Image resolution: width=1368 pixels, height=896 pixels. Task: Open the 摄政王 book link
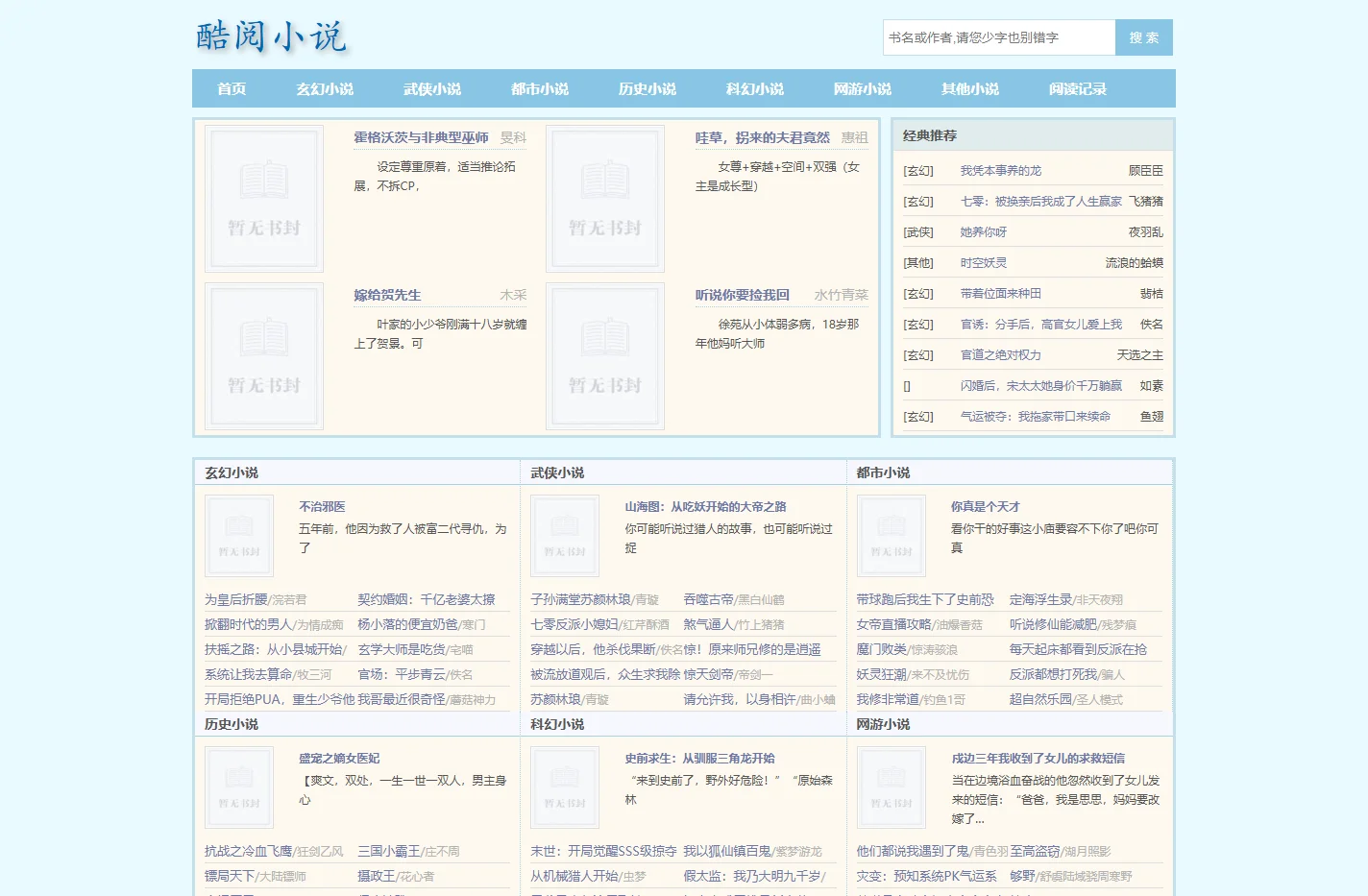tap(377, 876)
